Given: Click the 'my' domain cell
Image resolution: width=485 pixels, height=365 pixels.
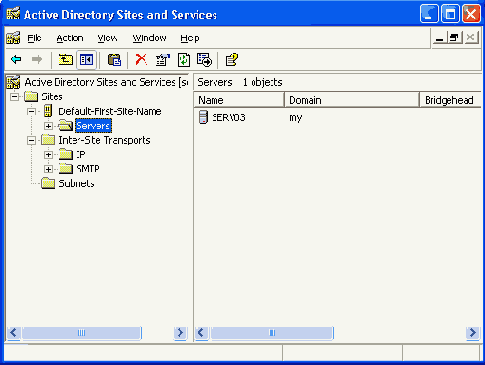Looking at the screenshot, I should click(296, 118).
